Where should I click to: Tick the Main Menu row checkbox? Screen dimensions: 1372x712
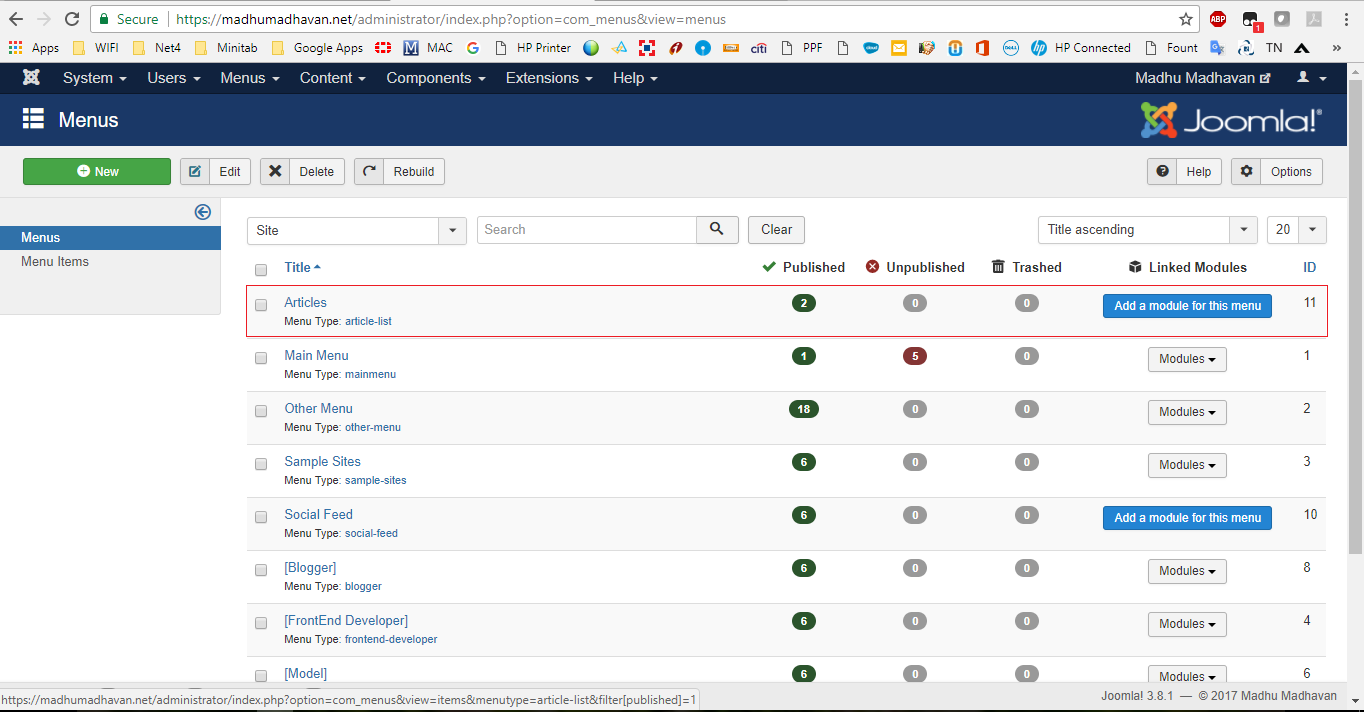[261, 358]
